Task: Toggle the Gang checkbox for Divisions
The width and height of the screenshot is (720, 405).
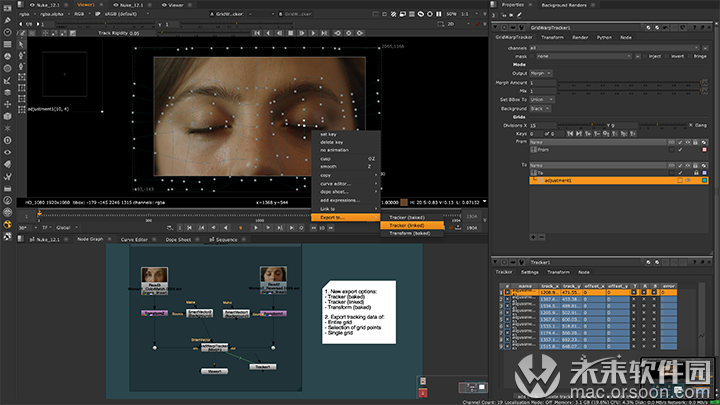Action: (x=691, y=125)
